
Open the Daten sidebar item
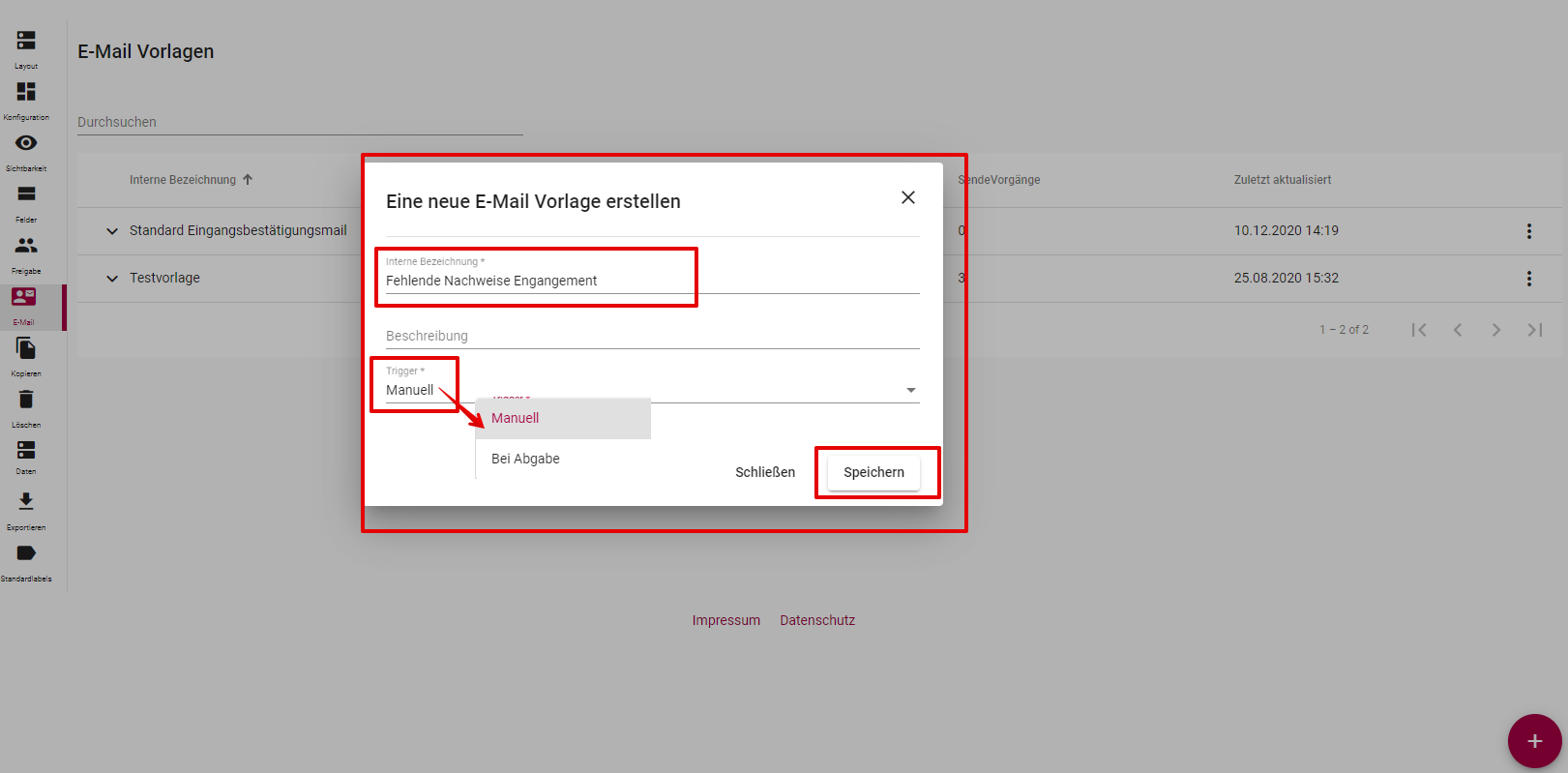coord(26,457)
